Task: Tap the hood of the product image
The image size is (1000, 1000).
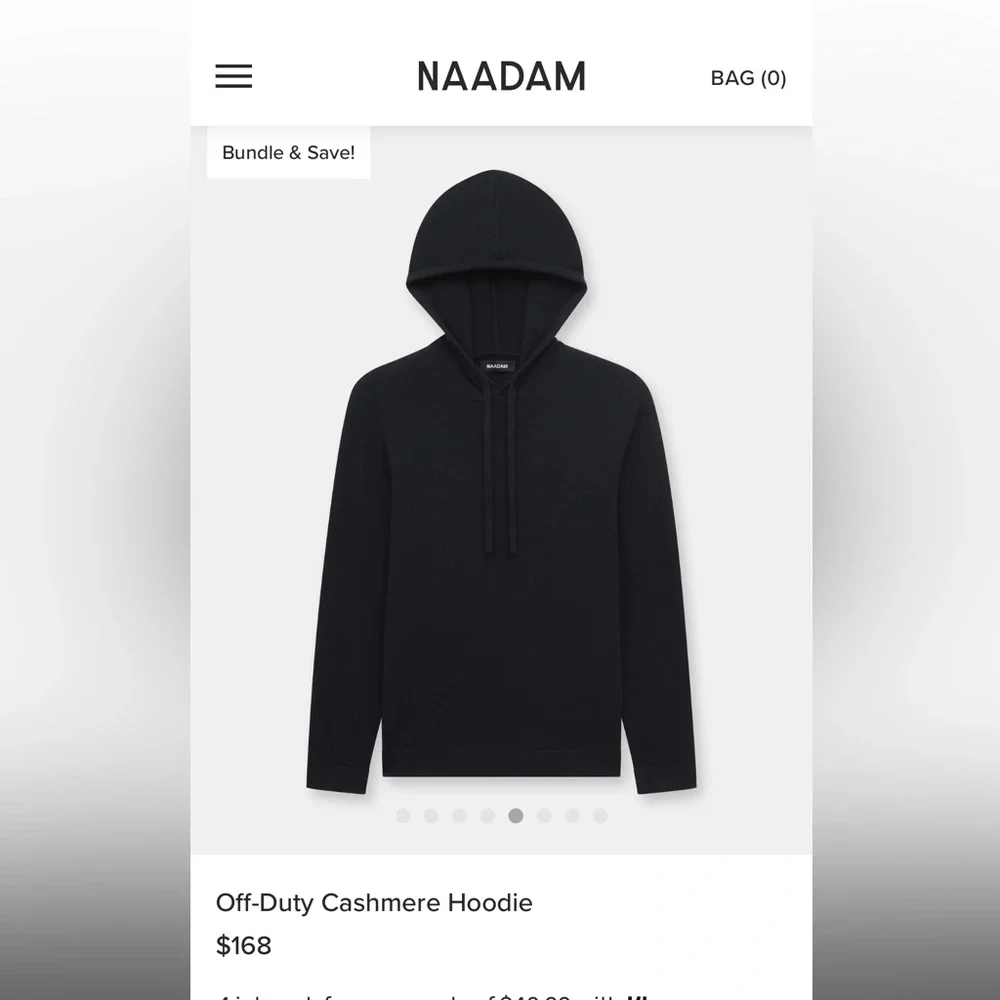Action: [x=496, y=255]
